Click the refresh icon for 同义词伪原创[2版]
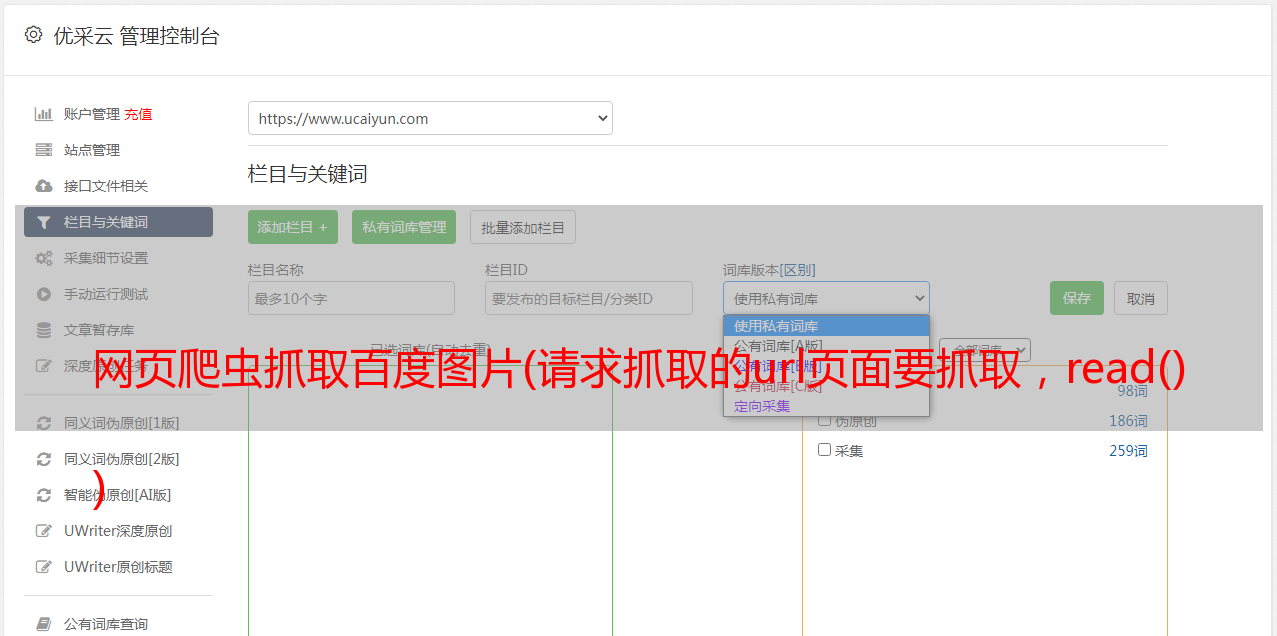The image size is (1277, 636). 43,459
